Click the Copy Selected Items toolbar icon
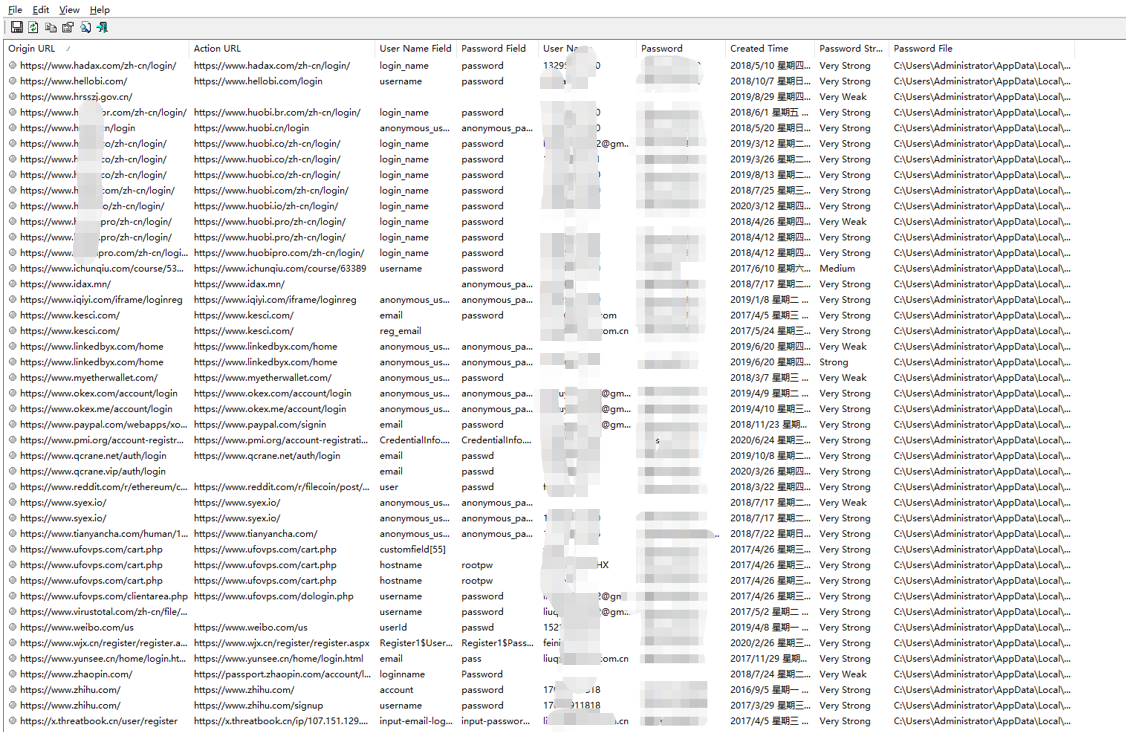Viewport: 1126px width, 732px height. point(50,27)
